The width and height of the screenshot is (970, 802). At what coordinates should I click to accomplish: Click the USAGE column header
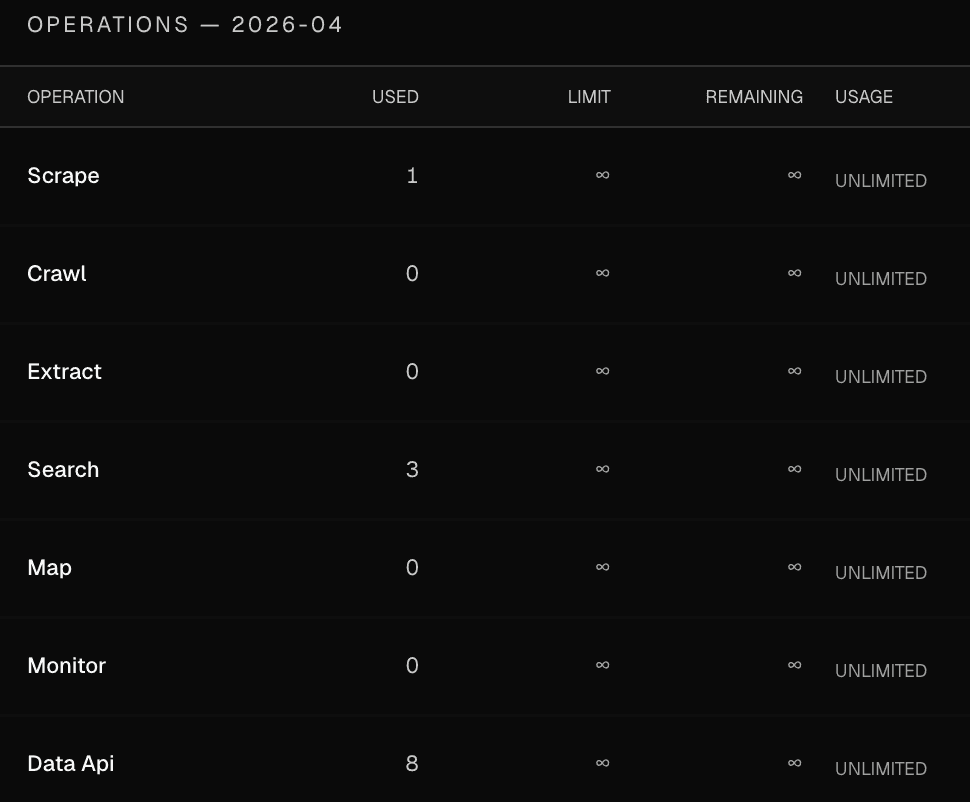[x=864, y=97]
